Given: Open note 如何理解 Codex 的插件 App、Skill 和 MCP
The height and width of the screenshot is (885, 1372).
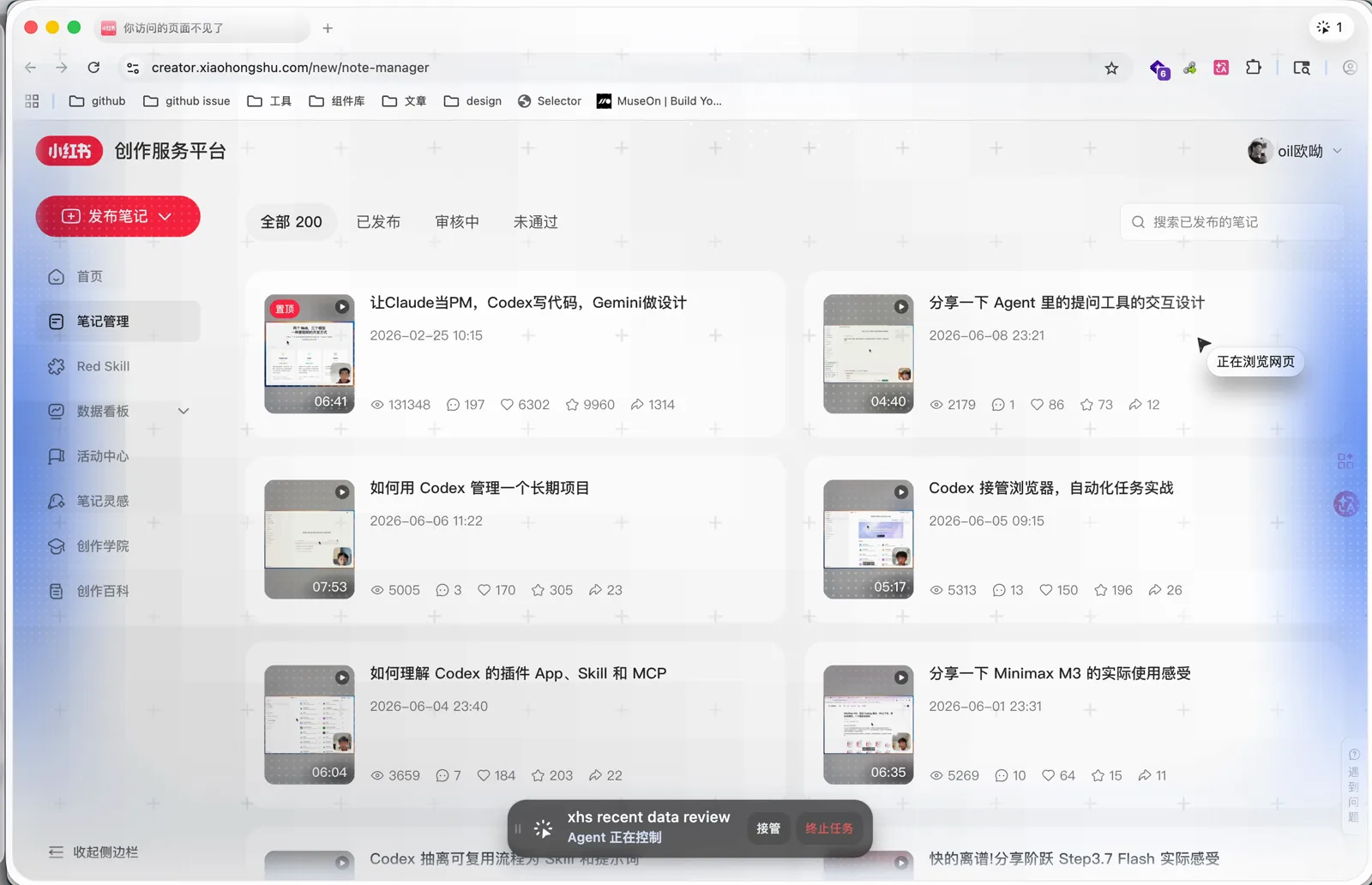Looking at the screenshot, I should click(518, 673).
